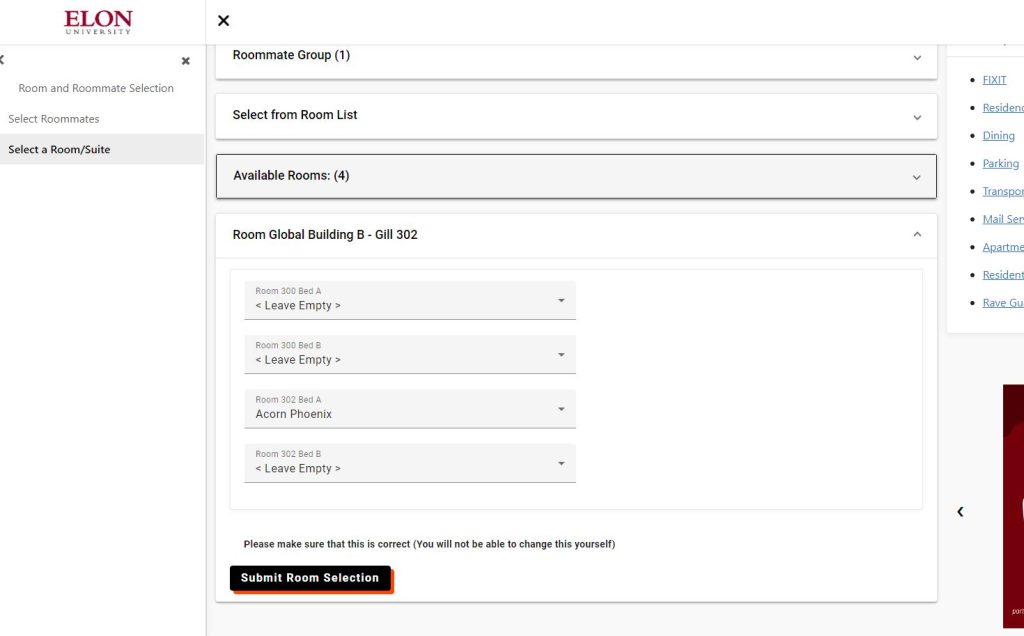Expand the Select from Room List panel
The width and height of the screenshot is (1024, 636).
(x=576, y=116)
